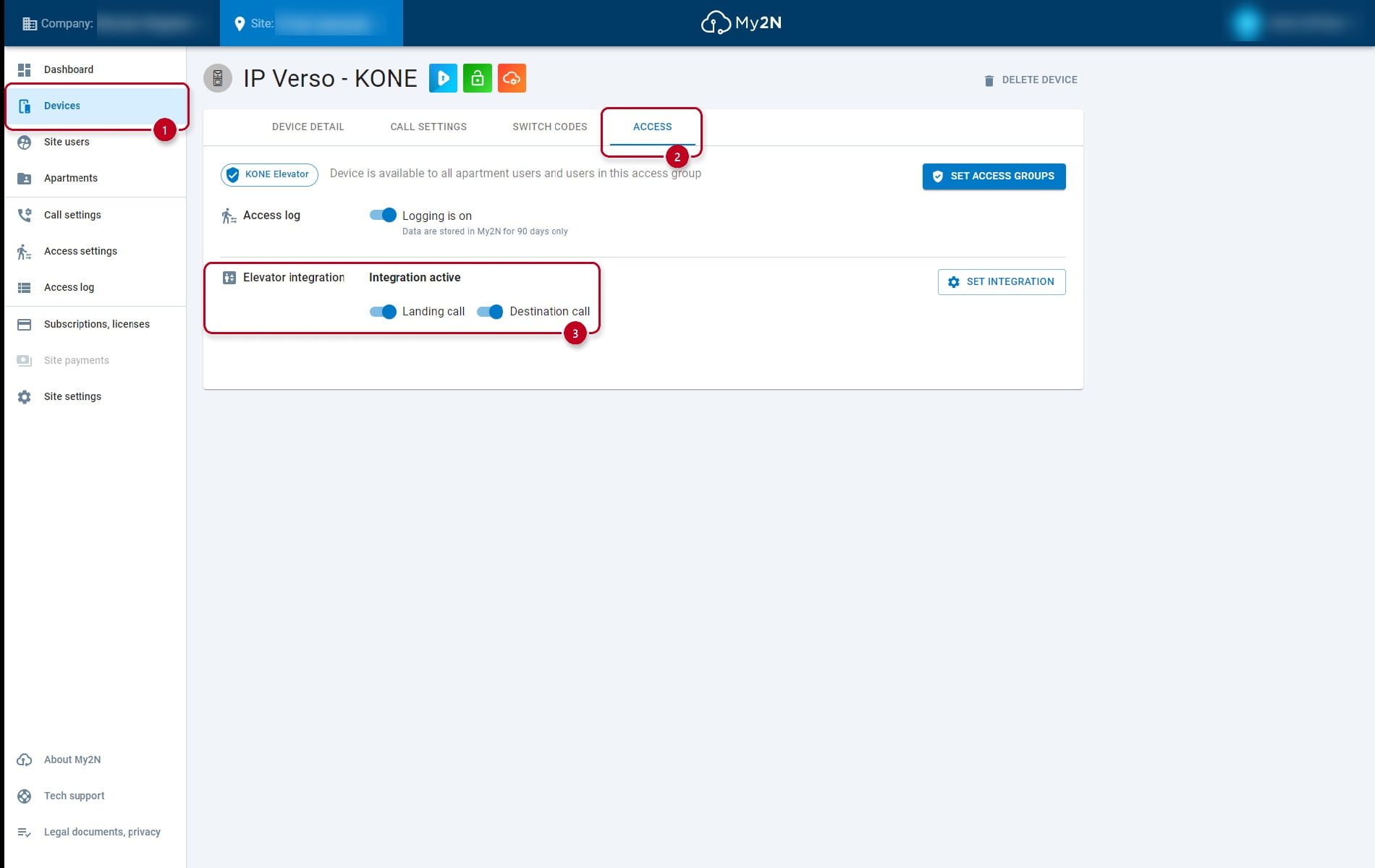1375x868 pixels.
Task: Click the Access log walking icon in panel
Action: tap(229, 216)
